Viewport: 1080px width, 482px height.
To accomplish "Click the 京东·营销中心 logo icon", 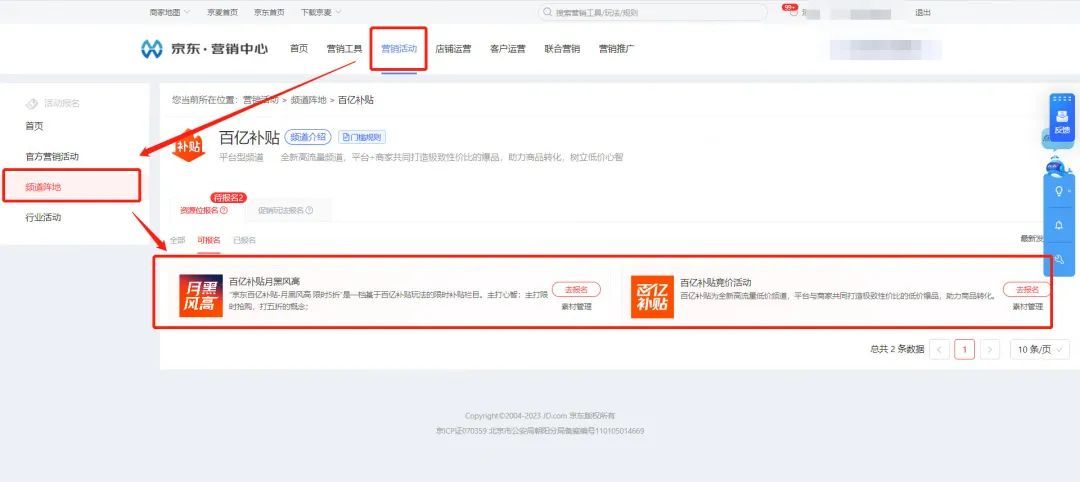I will coord(152,49).
